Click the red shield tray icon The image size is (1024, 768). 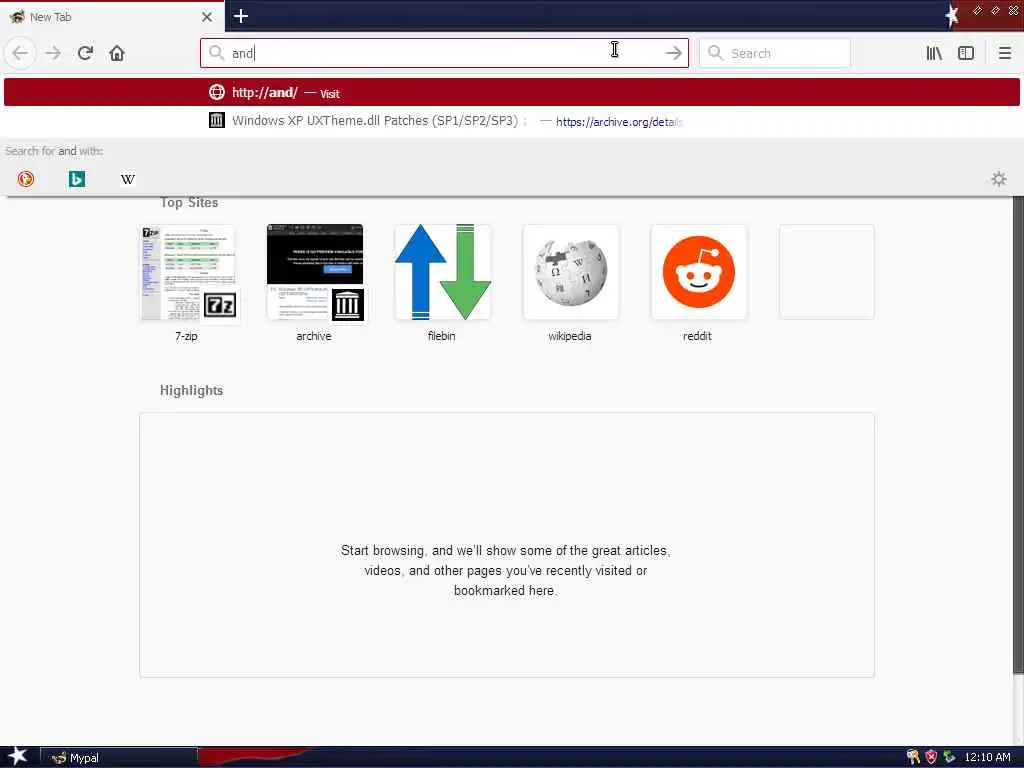tap(931, 757)
